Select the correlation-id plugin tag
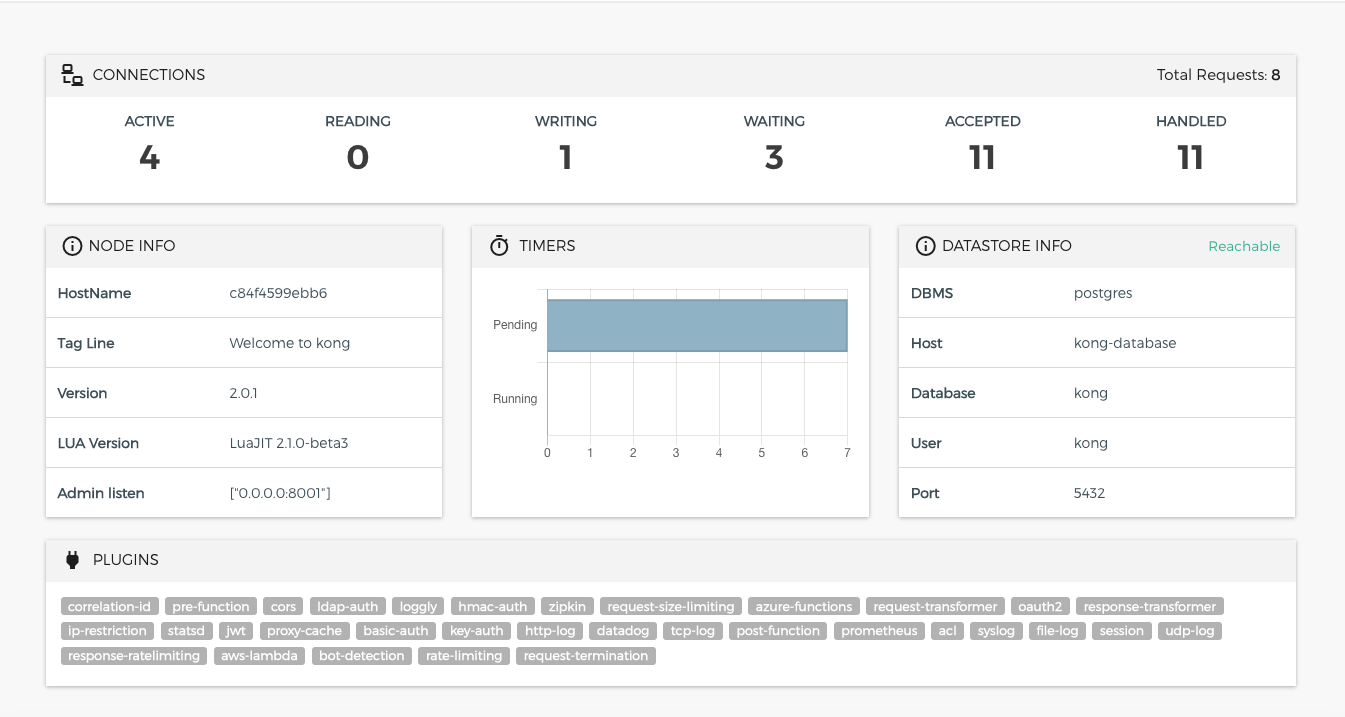Viewport: 1345px width, 717px height. pyautogui.click(x=110, y=607)
